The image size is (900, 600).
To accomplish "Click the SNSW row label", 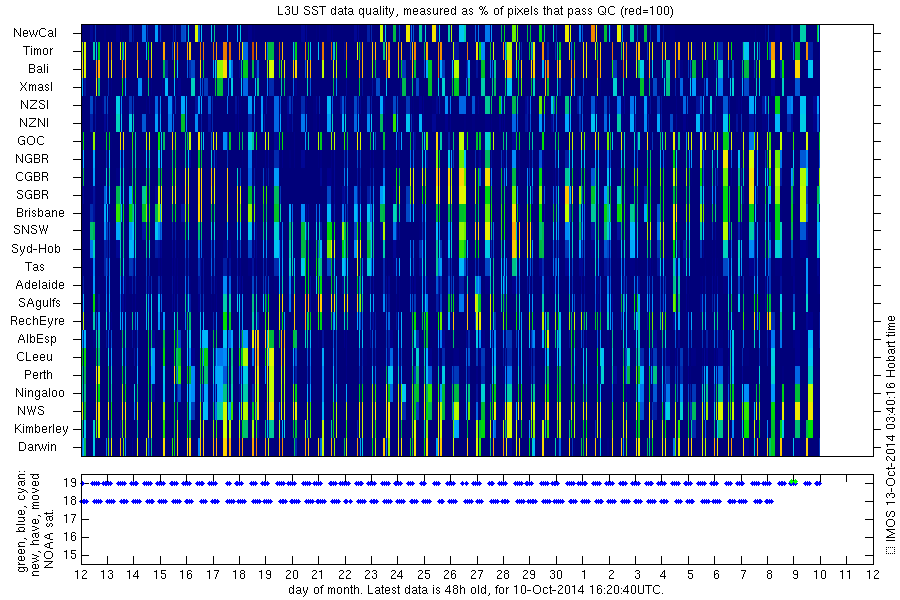I will click(x=31, y=230).
